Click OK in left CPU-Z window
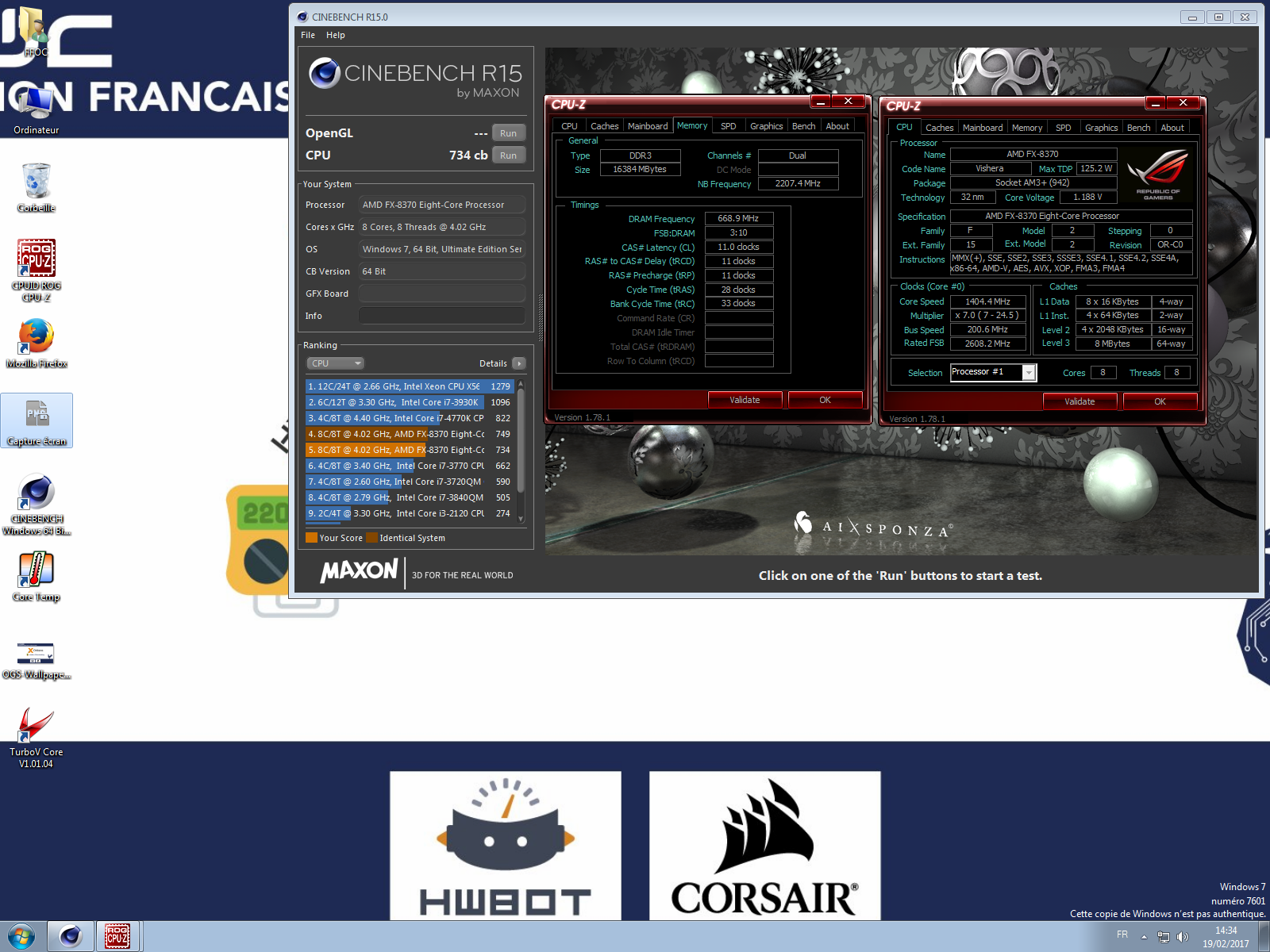The width and height of the screenshot is (1270, 952). coord(825,400)
